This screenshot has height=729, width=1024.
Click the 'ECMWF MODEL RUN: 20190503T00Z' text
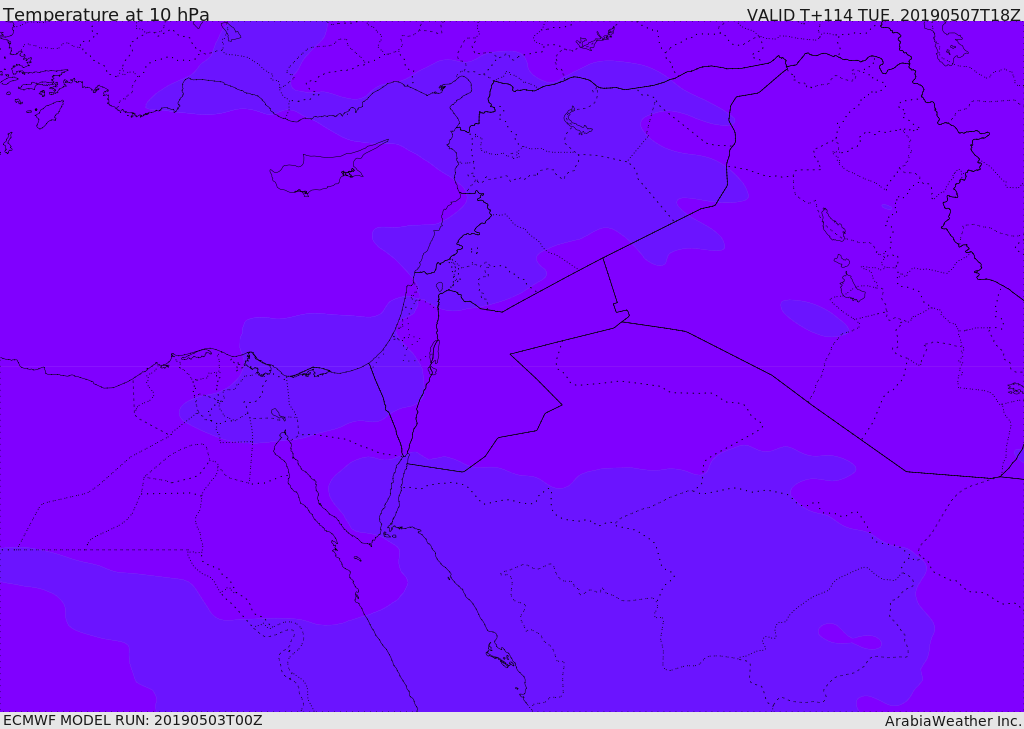(133, 720)
